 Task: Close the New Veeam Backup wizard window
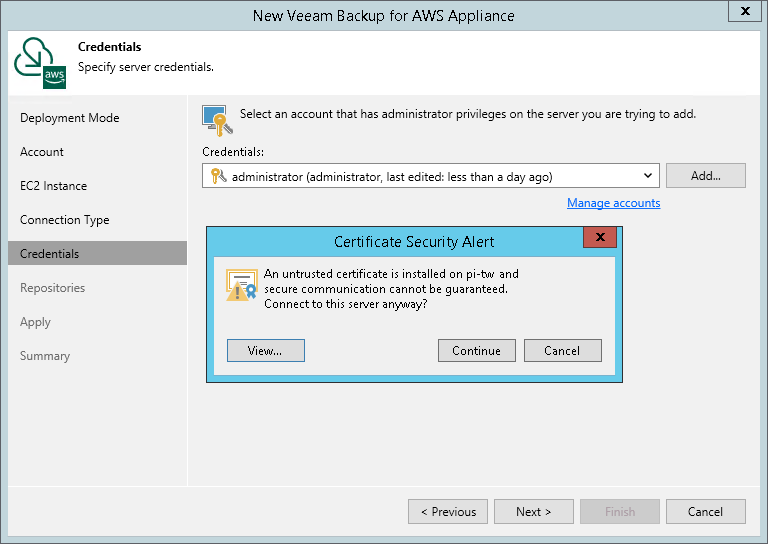point(745,12)
